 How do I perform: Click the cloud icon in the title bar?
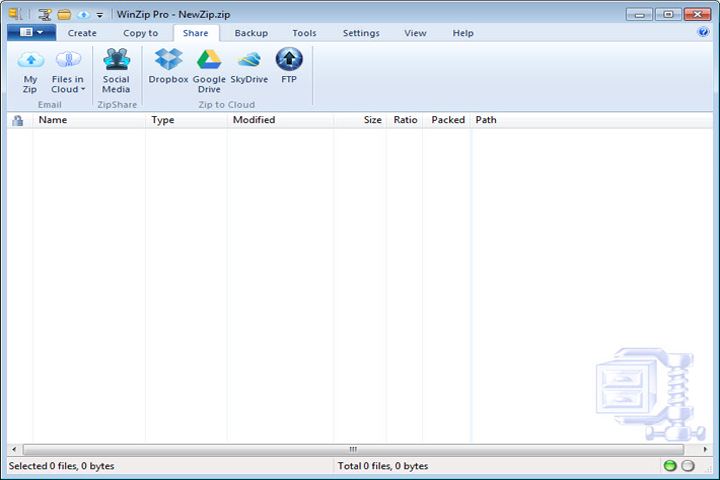click(x=84, y=15)
